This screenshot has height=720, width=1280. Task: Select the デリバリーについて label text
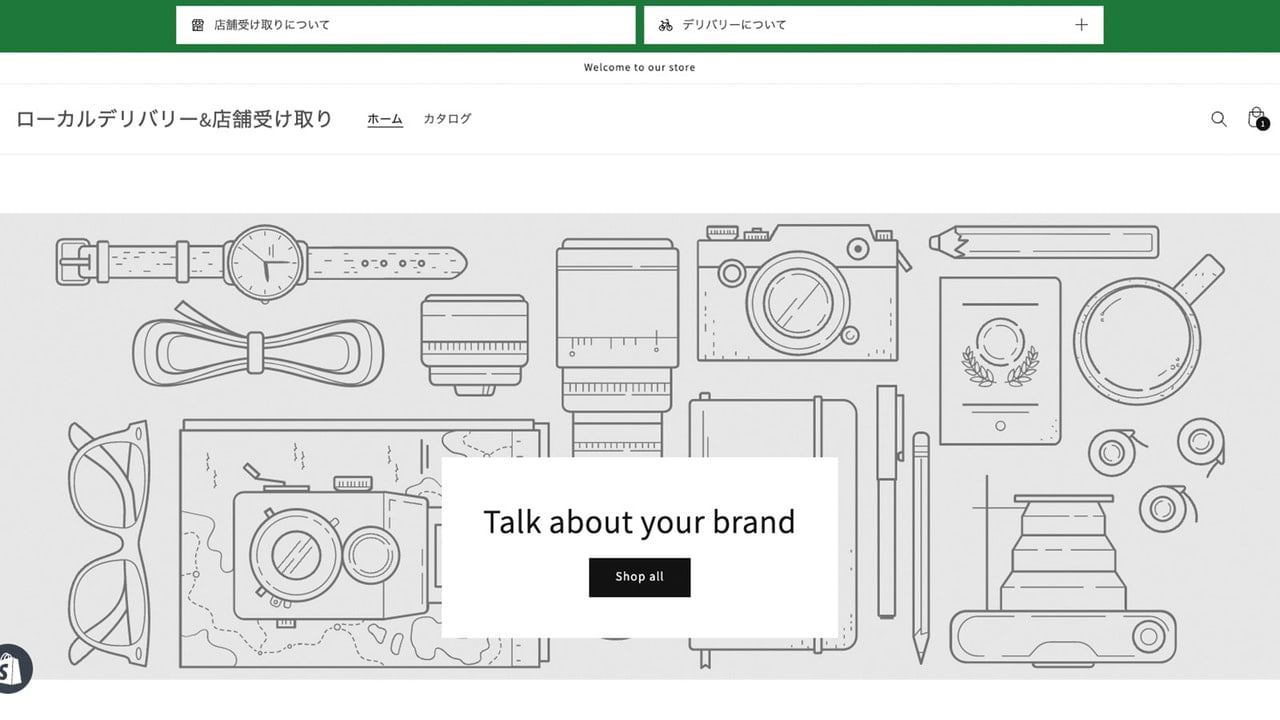click(734, 25)
